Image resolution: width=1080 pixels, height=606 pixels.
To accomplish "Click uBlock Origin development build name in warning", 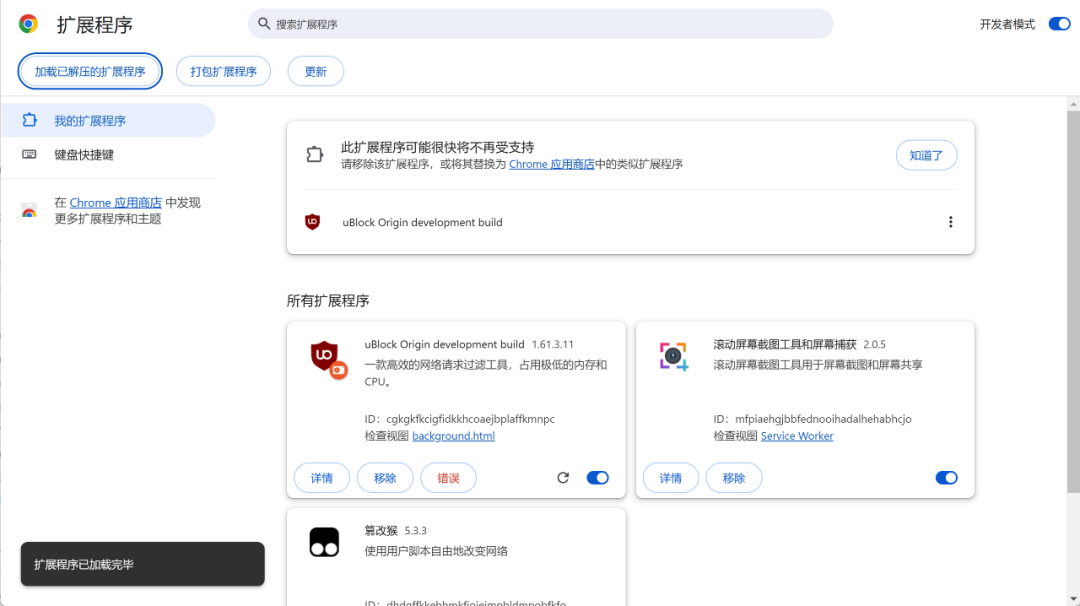I will pos(422,222).
